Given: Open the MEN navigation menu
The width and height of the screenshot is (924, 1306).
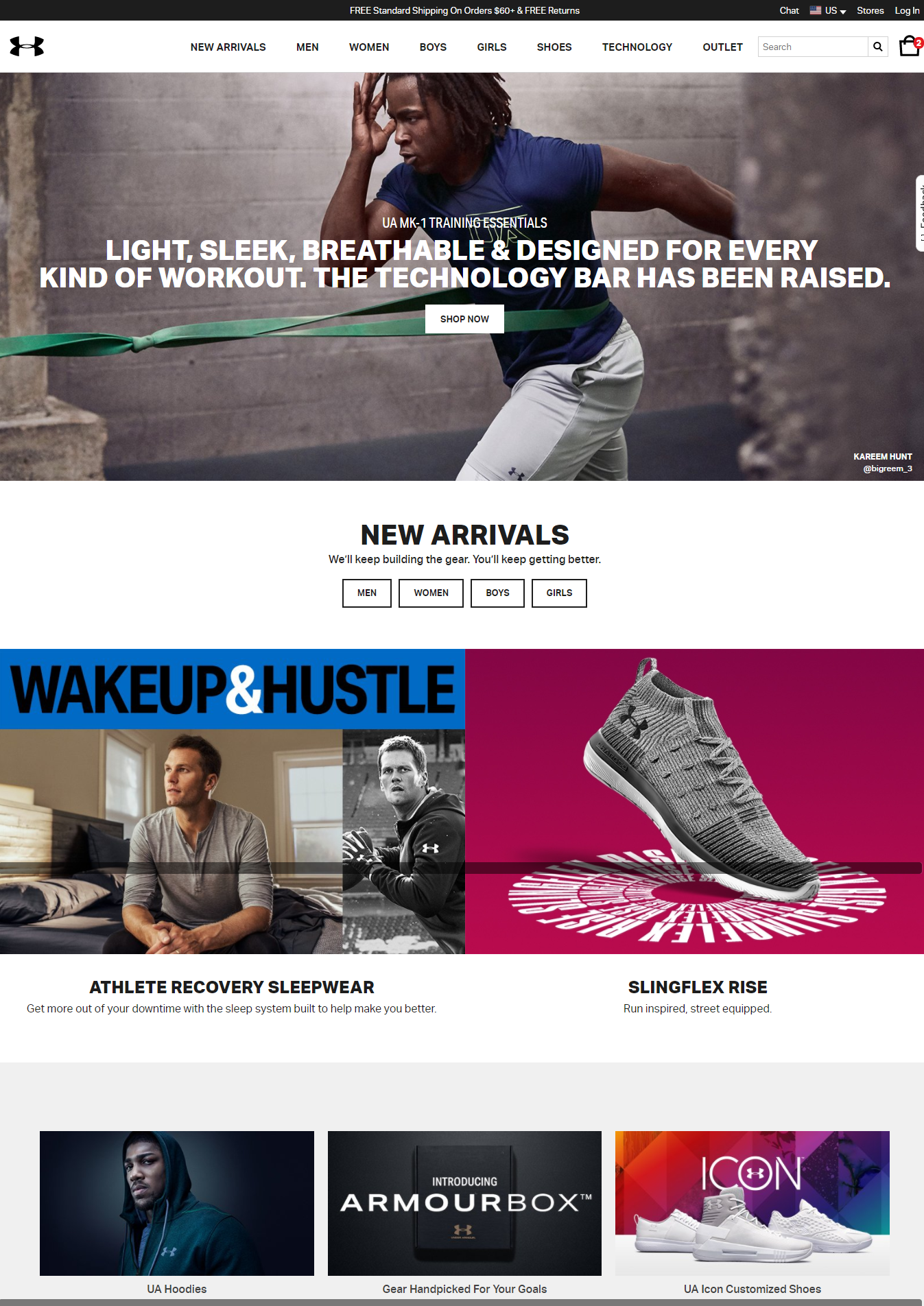Looking at the screenshot, I should pyautogui.click(x=307, y=47).
